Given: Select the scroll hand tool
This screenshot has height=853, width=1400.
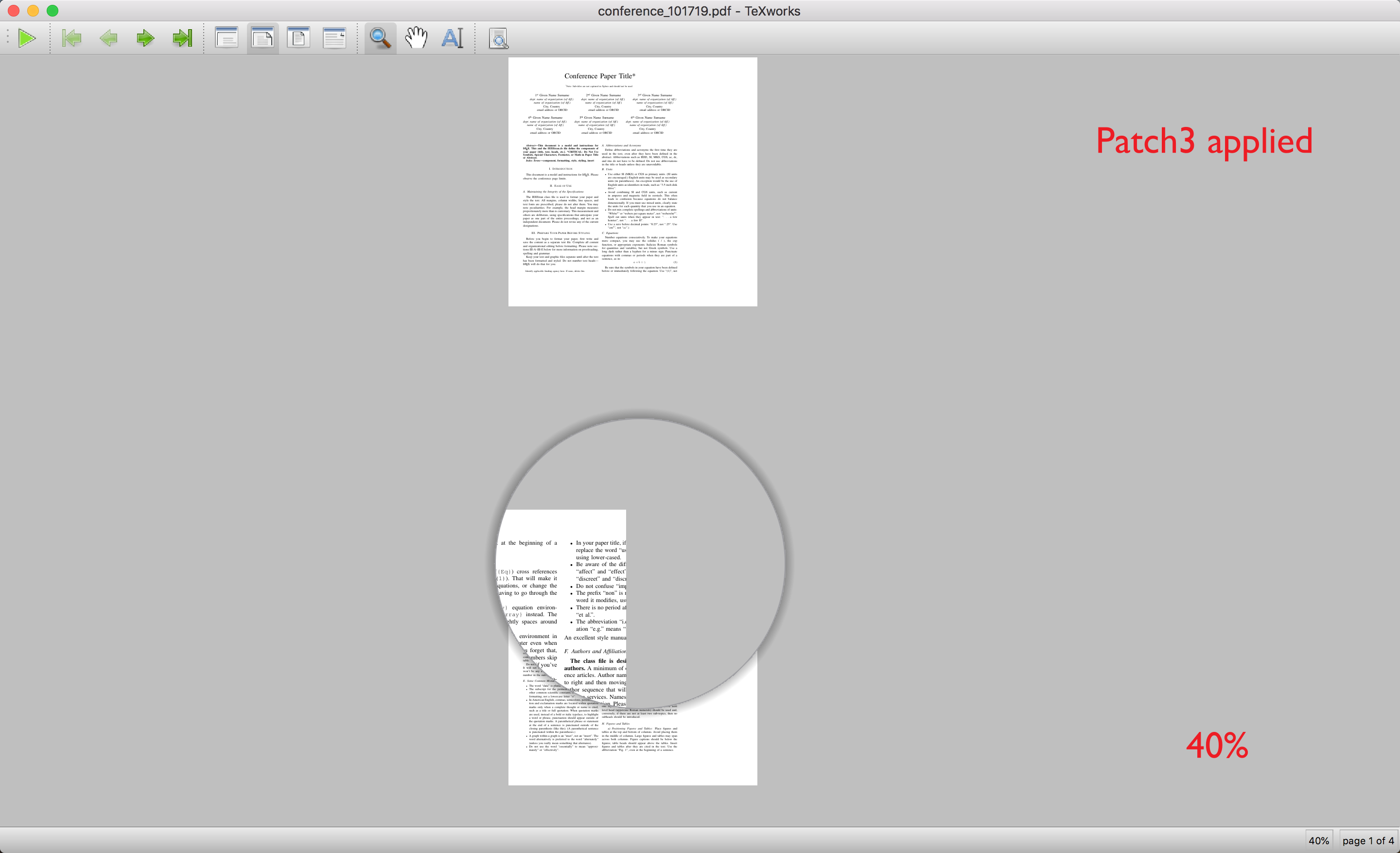Looking at the screenshot, I should coord(416,38).
